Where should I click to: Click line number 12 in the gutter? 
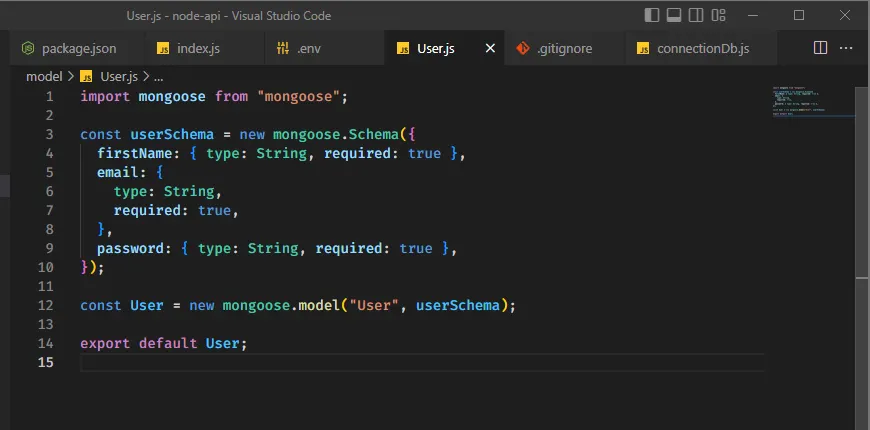click(46, 305)
